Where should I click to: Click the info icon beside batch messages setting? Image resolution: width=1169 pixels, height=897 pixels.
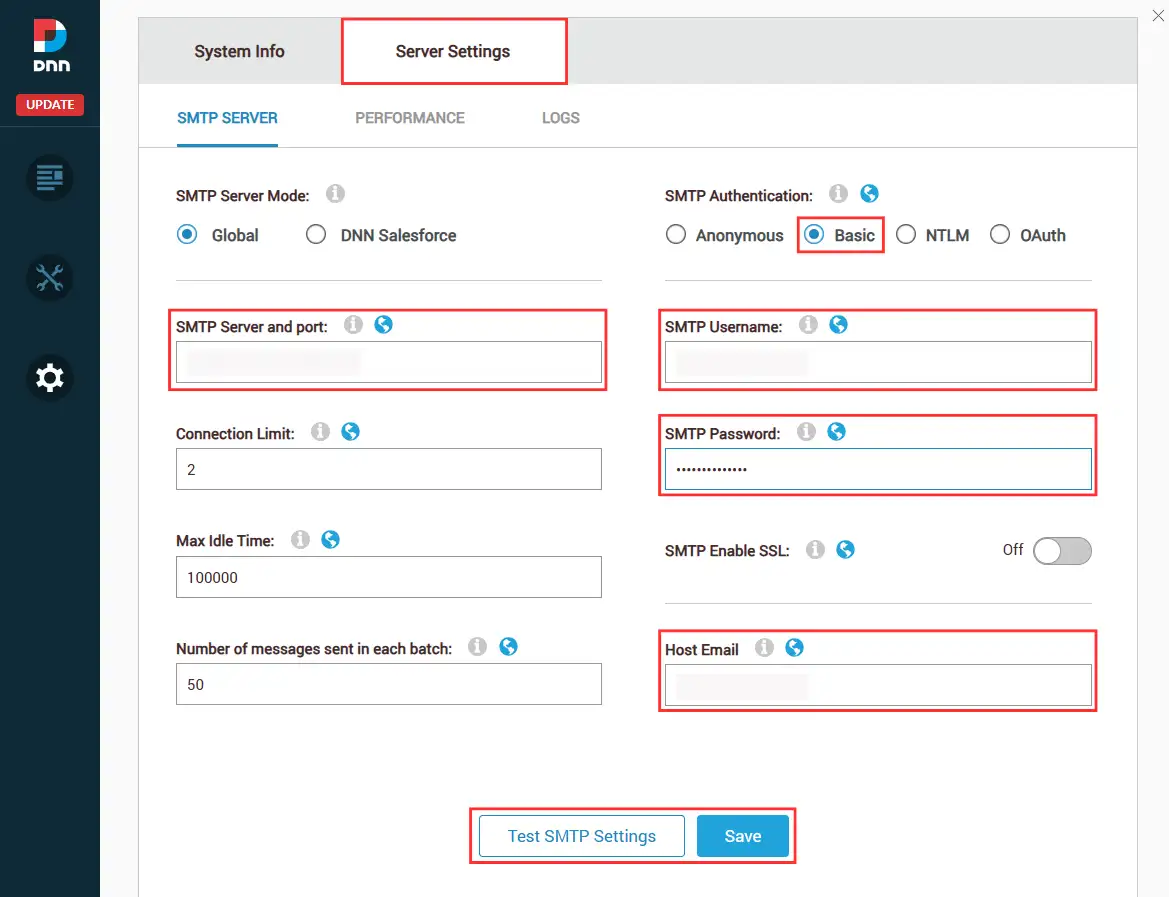click(477, 646)
